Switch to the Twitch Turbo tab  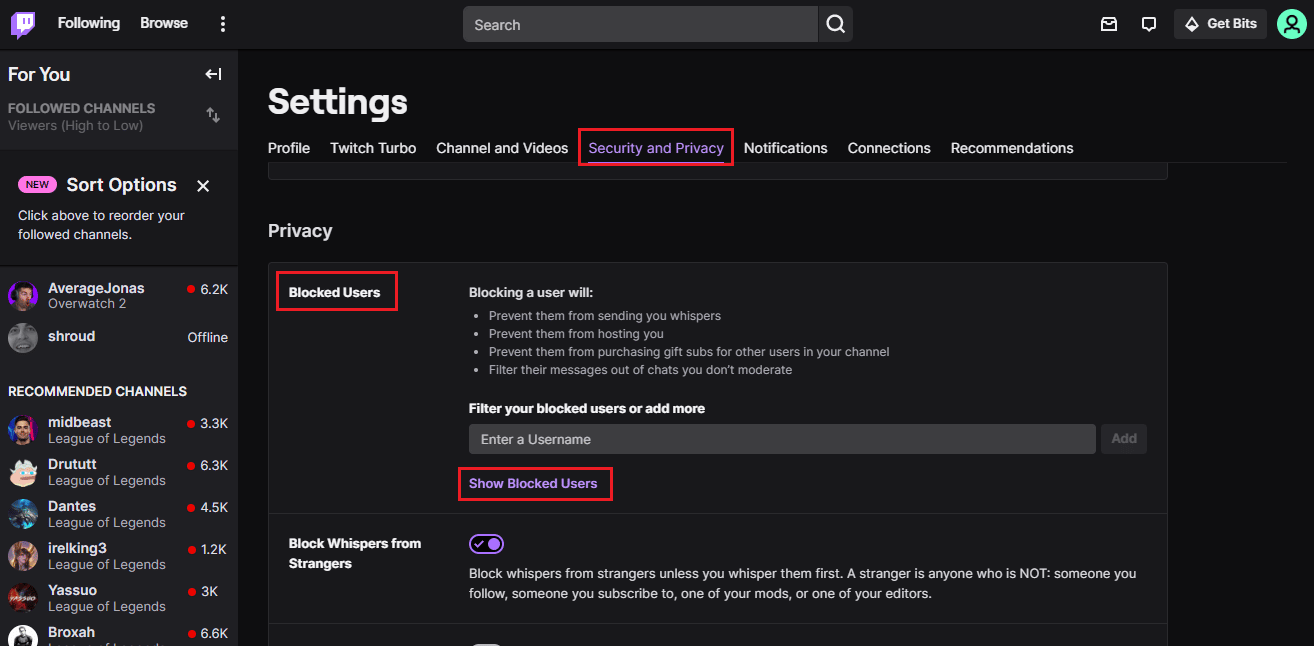[x=373, y=148]
